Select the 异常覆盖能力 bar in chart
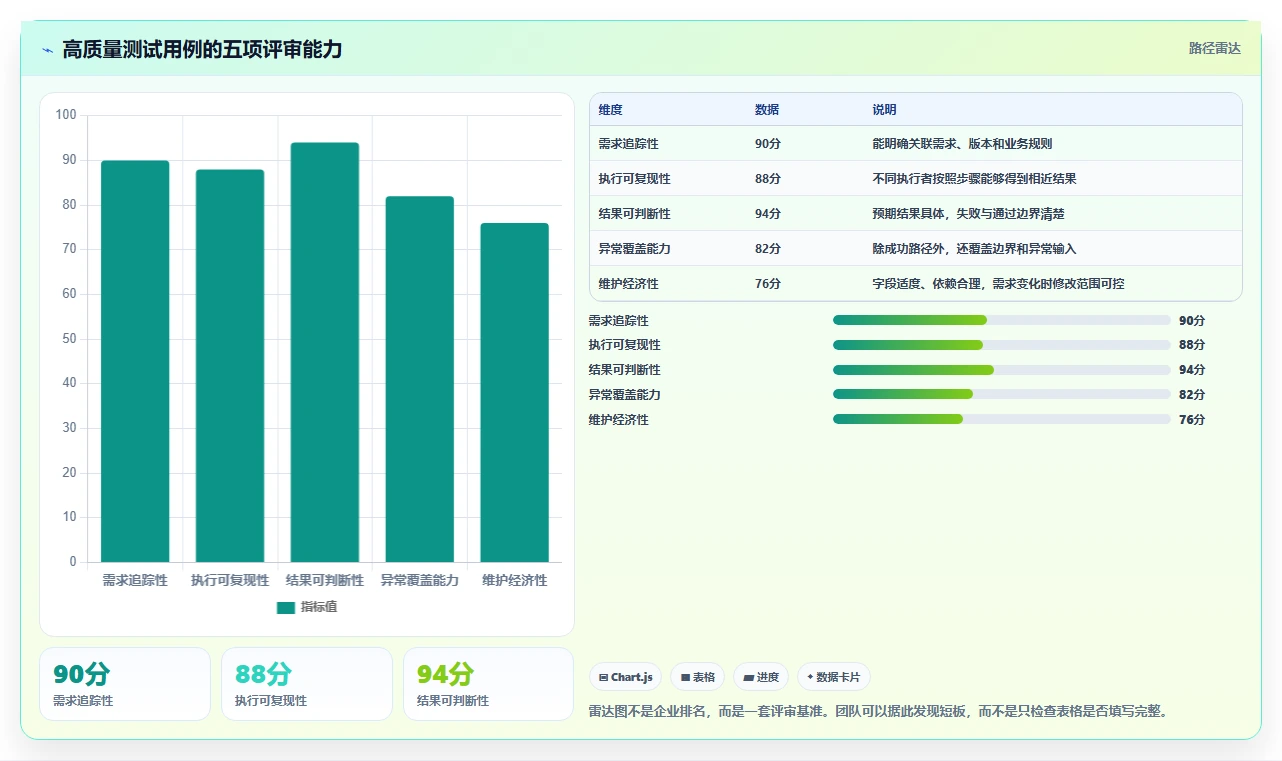This screenshot has width=1282, height=761. [420, 379]
